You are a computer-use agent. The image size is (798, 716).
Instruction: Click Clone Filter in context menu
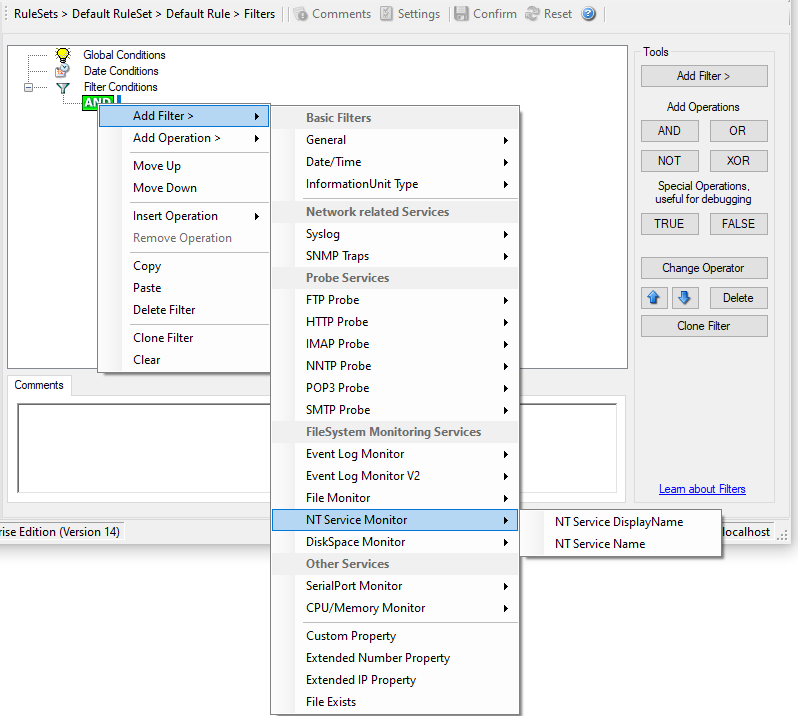pyautogui.click(x=163, y=338)
